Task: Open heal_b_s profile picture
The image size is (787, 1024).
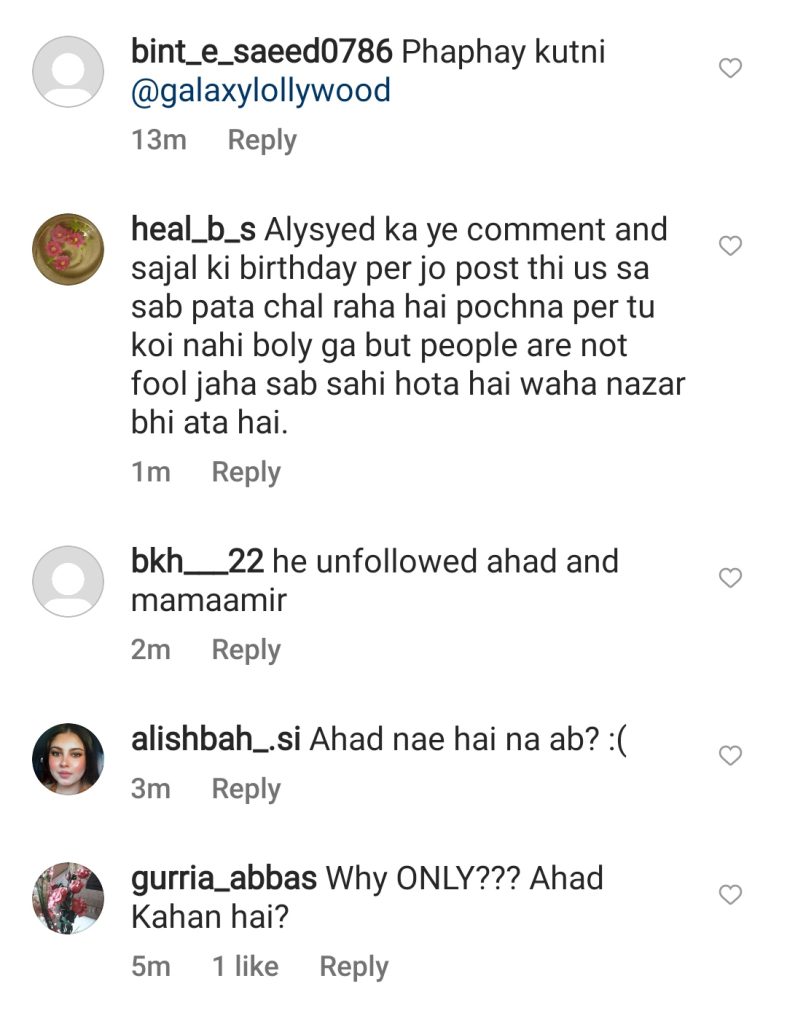Action: pos(68,249)
